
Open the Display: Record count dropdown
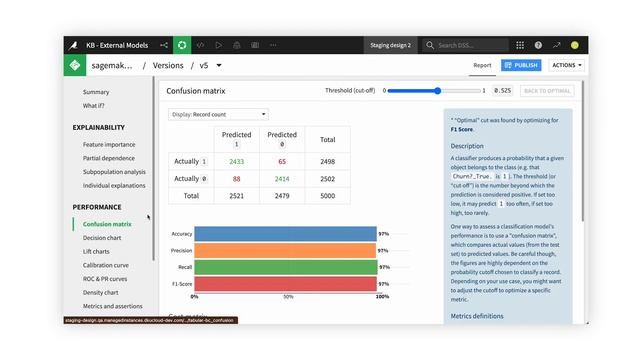[218, 114]
